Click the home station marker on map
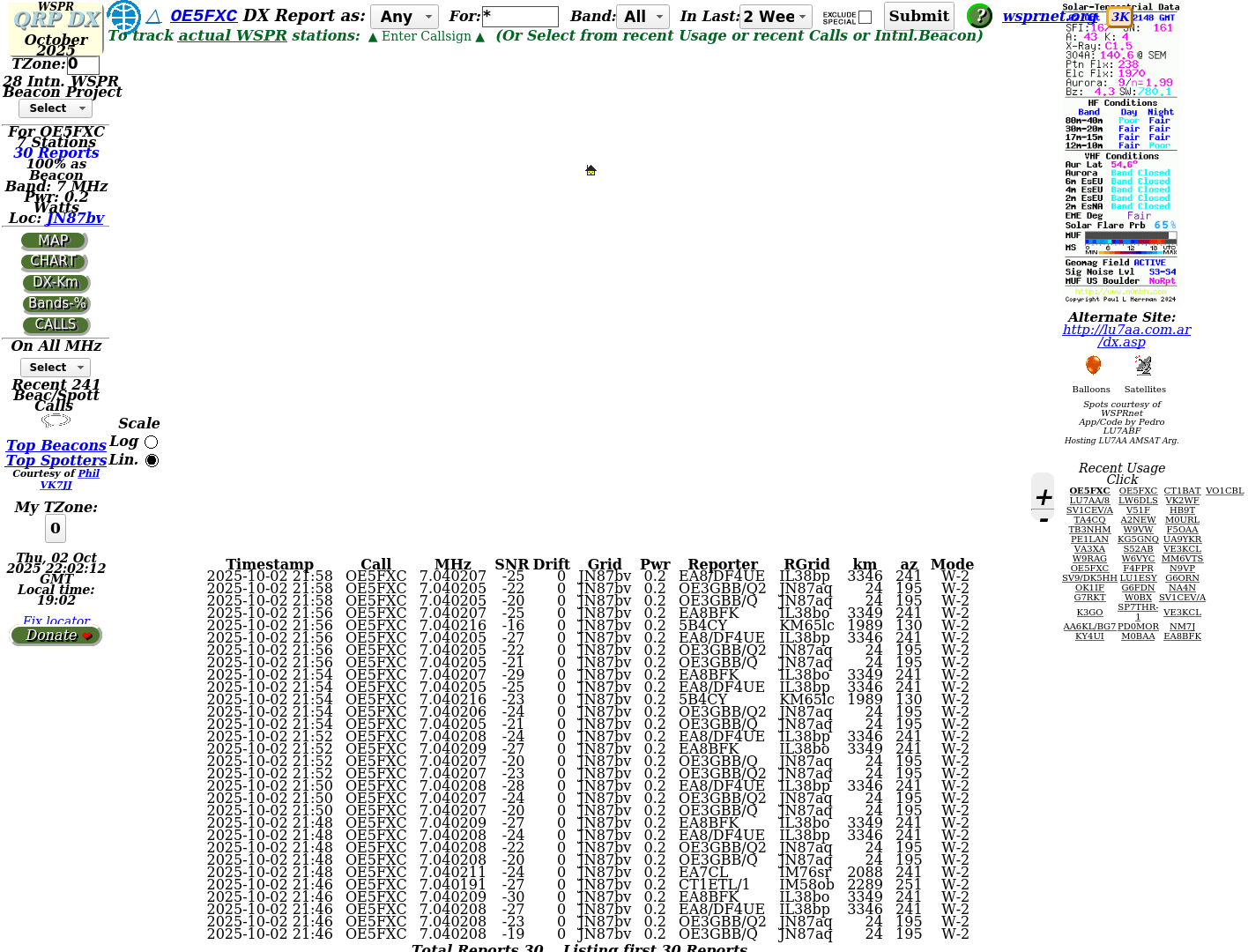Image resolution: width=1248 pixels, height=952 pixels. pos(591,170)
